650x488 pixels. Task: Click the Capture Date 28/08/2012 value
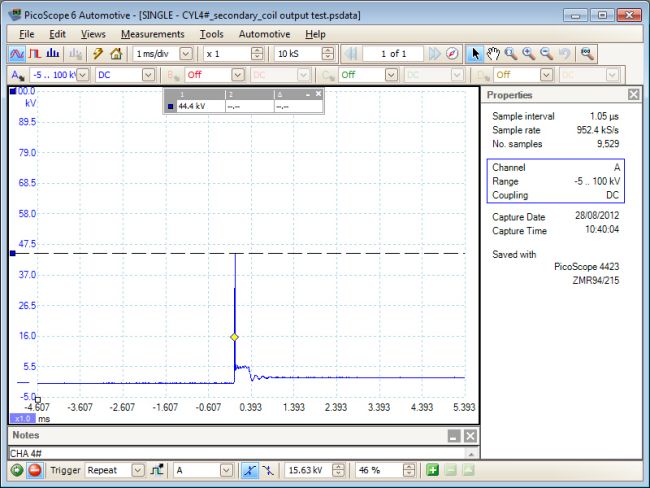(597, 216)
